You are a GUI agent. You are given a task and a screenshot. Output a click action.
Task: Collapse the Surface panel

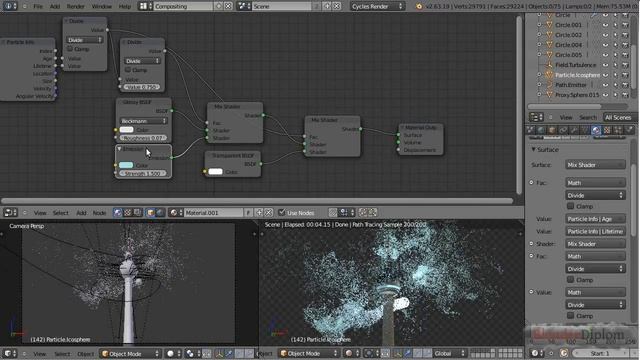tap(533, 150)
